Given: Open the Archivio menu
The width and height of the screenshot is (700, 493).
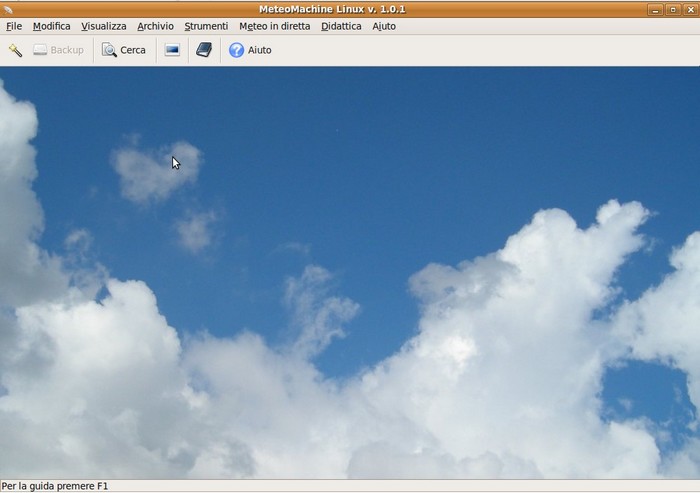Looking at the screenshot, I should 155,26.
